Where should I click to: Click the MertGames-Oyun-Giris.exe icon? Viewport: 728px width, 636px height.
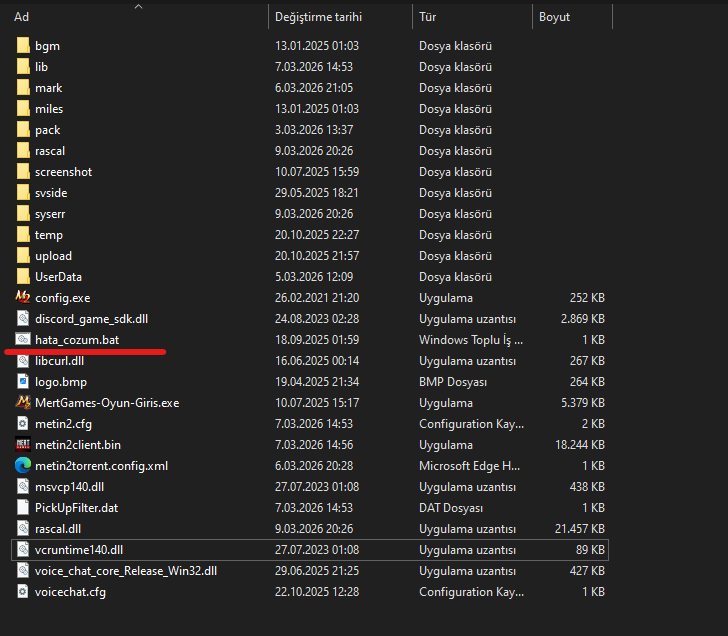coord(23,402)
